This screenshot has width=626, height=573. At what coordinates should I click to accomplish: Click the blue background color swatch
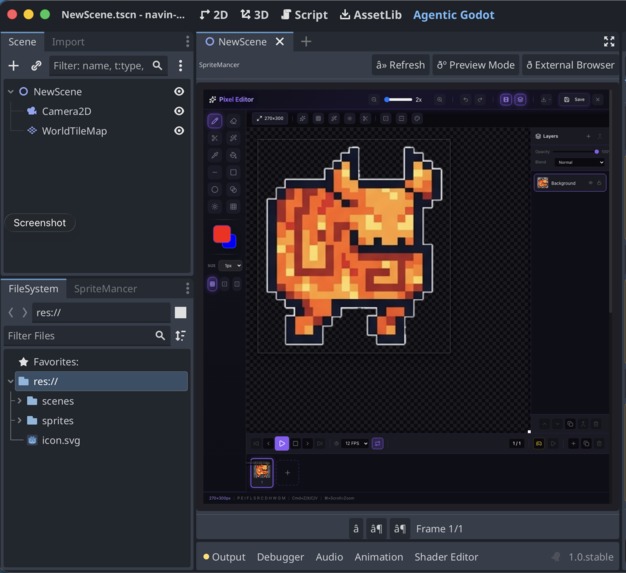(x=232, y=243)
